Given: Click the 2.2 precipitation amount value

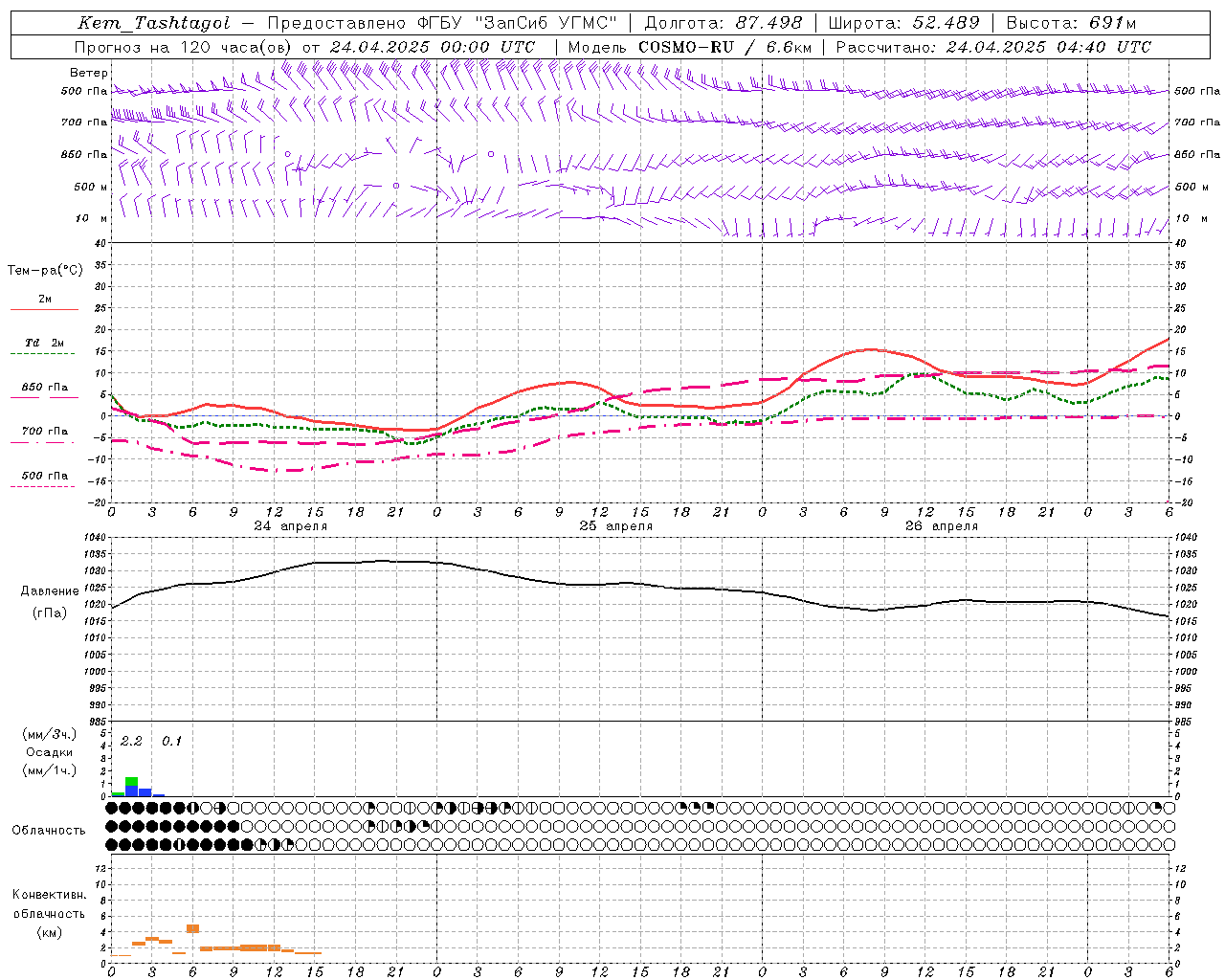Looking at the screenshot, I should (131, 741).
